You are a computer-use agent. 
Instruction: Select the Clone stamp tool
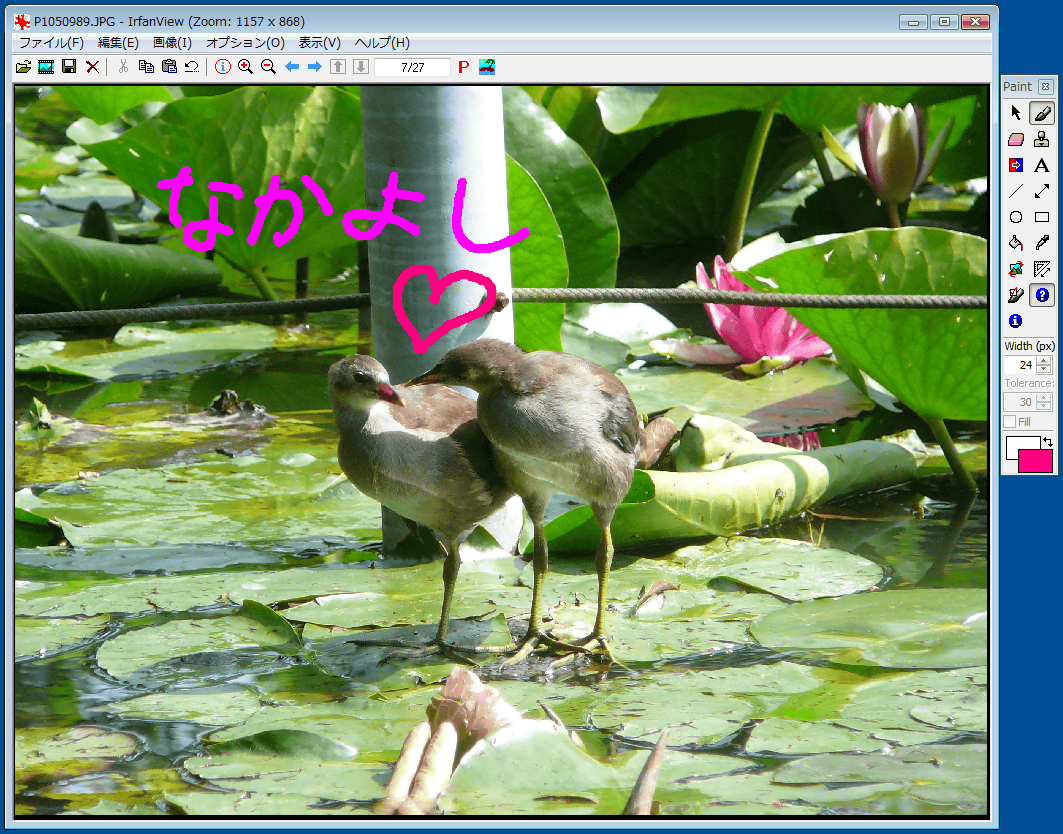(x=1041, y=139)
